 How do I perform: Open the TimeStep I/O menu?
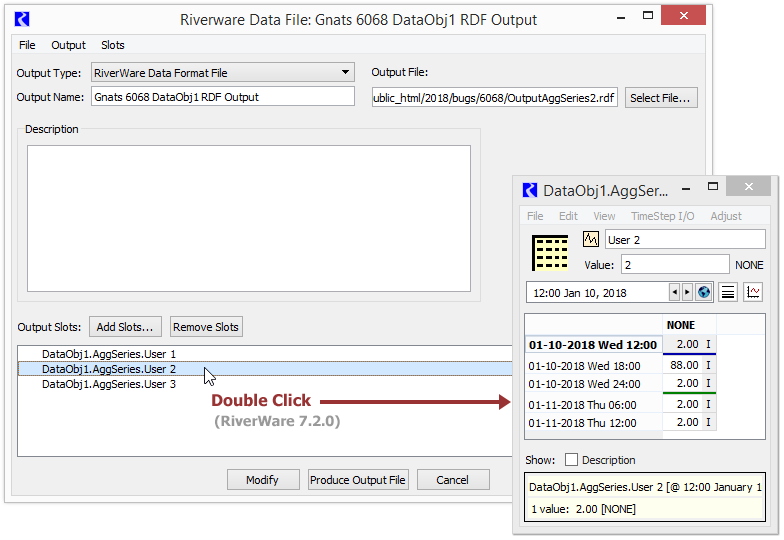pos(662,216)
